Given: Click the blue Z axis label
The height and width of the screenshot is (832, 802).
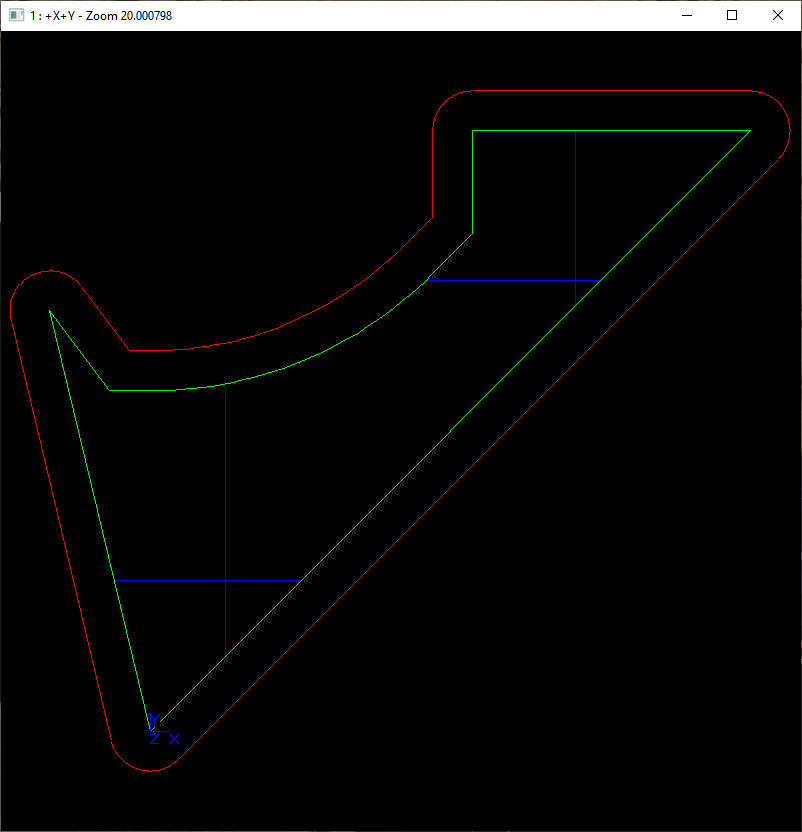Looking at the screenshot, I should [154, 739].
